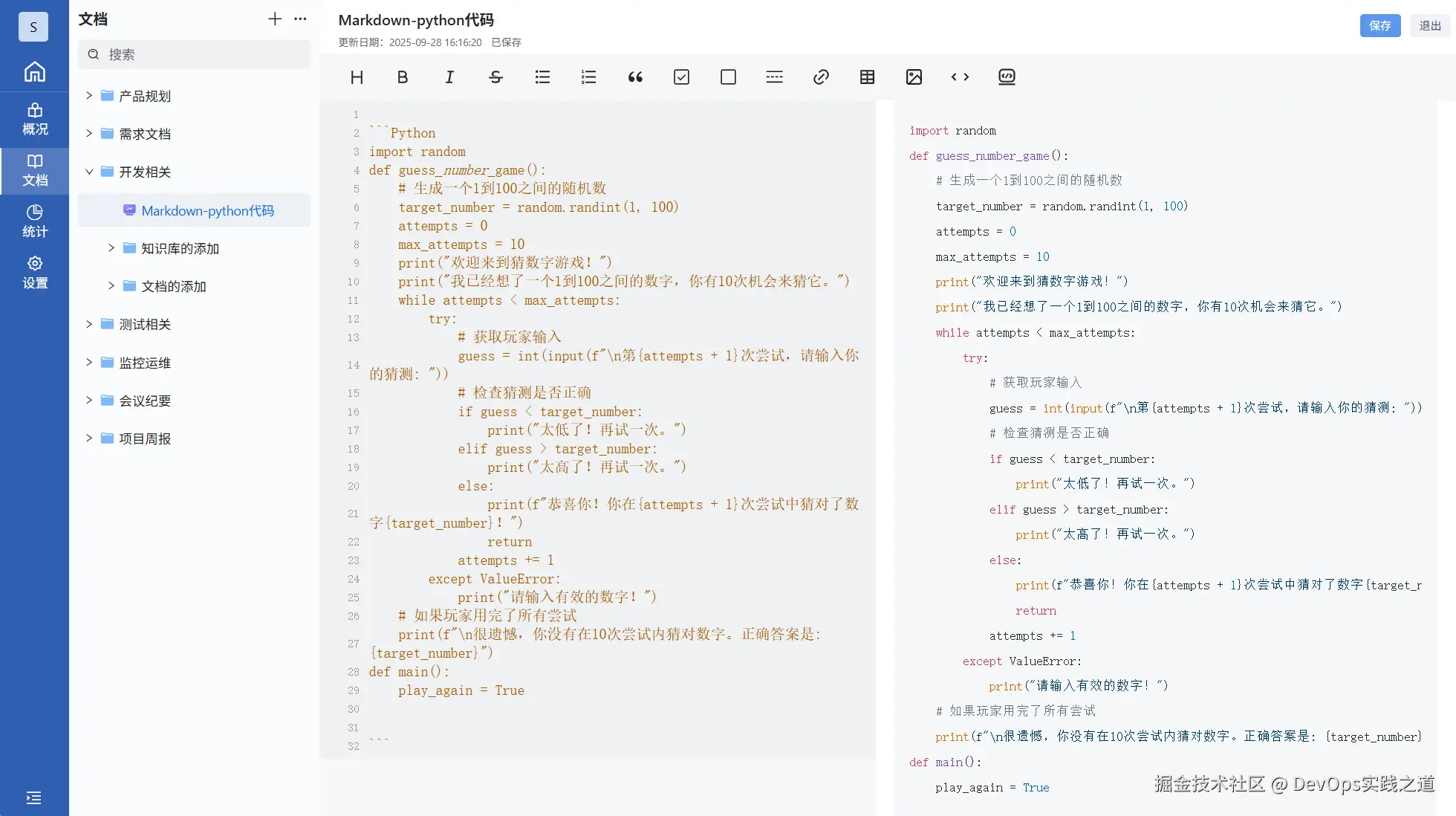1456x816 pixels.
Task: Insert an image
Action: (x=914, y=77)
